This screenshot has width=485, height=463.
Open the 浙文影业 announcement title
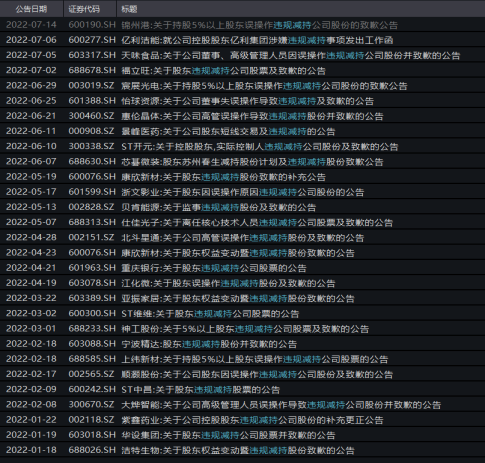242,192
